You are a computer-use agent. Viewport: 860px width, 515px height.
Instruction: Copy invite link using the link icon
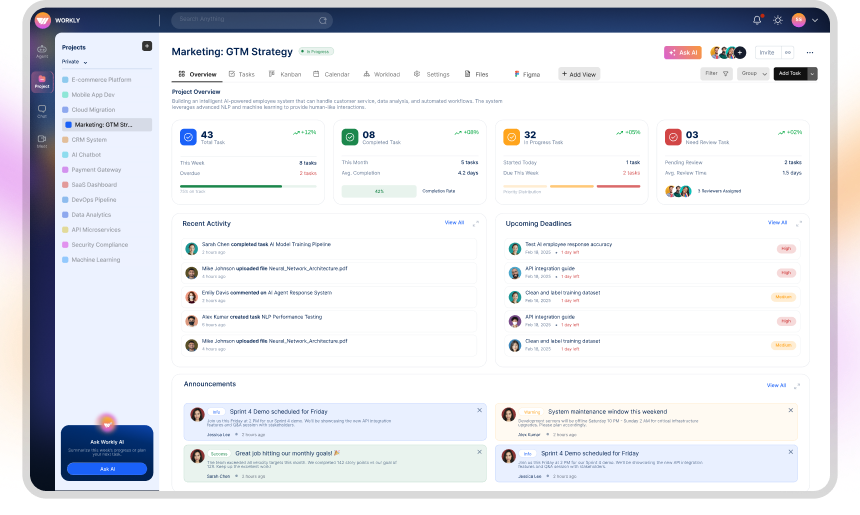(x=788, y=52)
